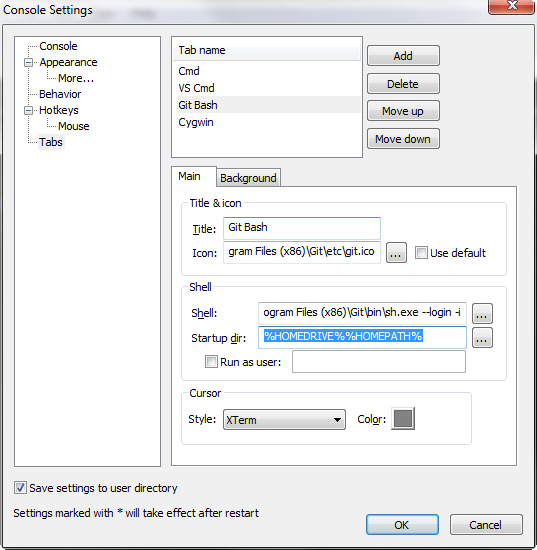Click the Icon path input field
Screen dimensions: 537x550
(x=302, y=252)
